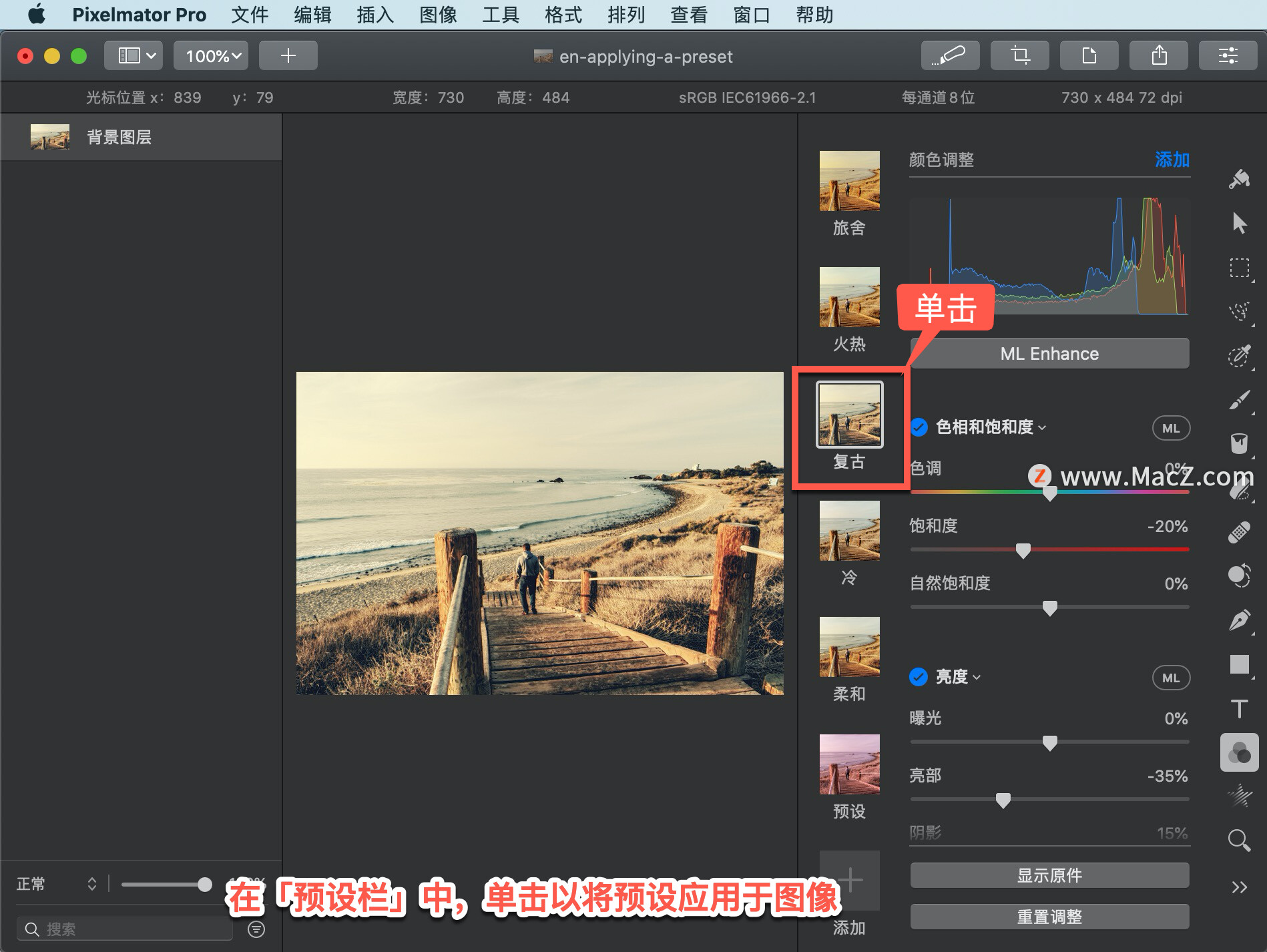The image size is (1267, 952).
Task: Select the Color Picker eyedropper tool
Action: [1239, 355]
